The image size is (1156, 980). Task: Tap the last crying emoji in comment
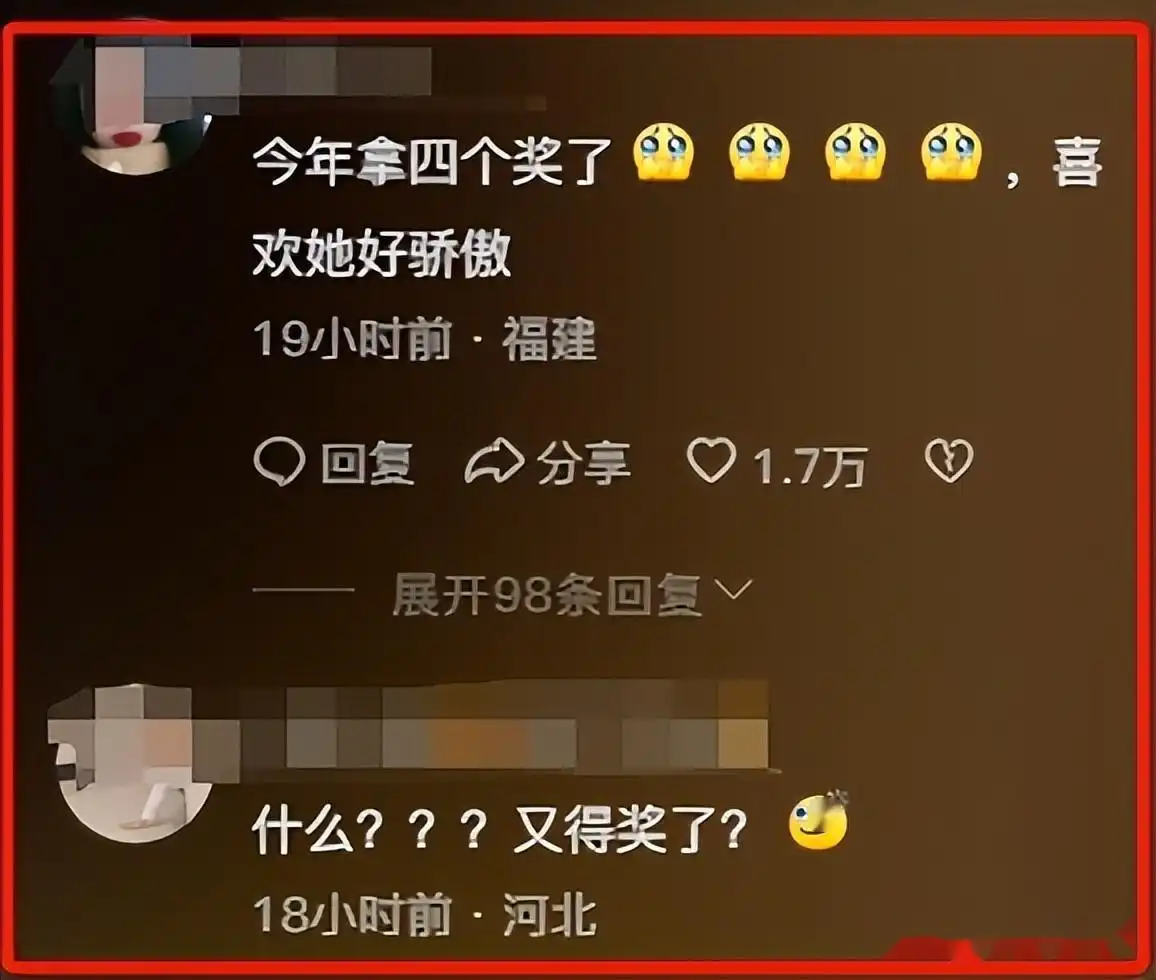951,151
